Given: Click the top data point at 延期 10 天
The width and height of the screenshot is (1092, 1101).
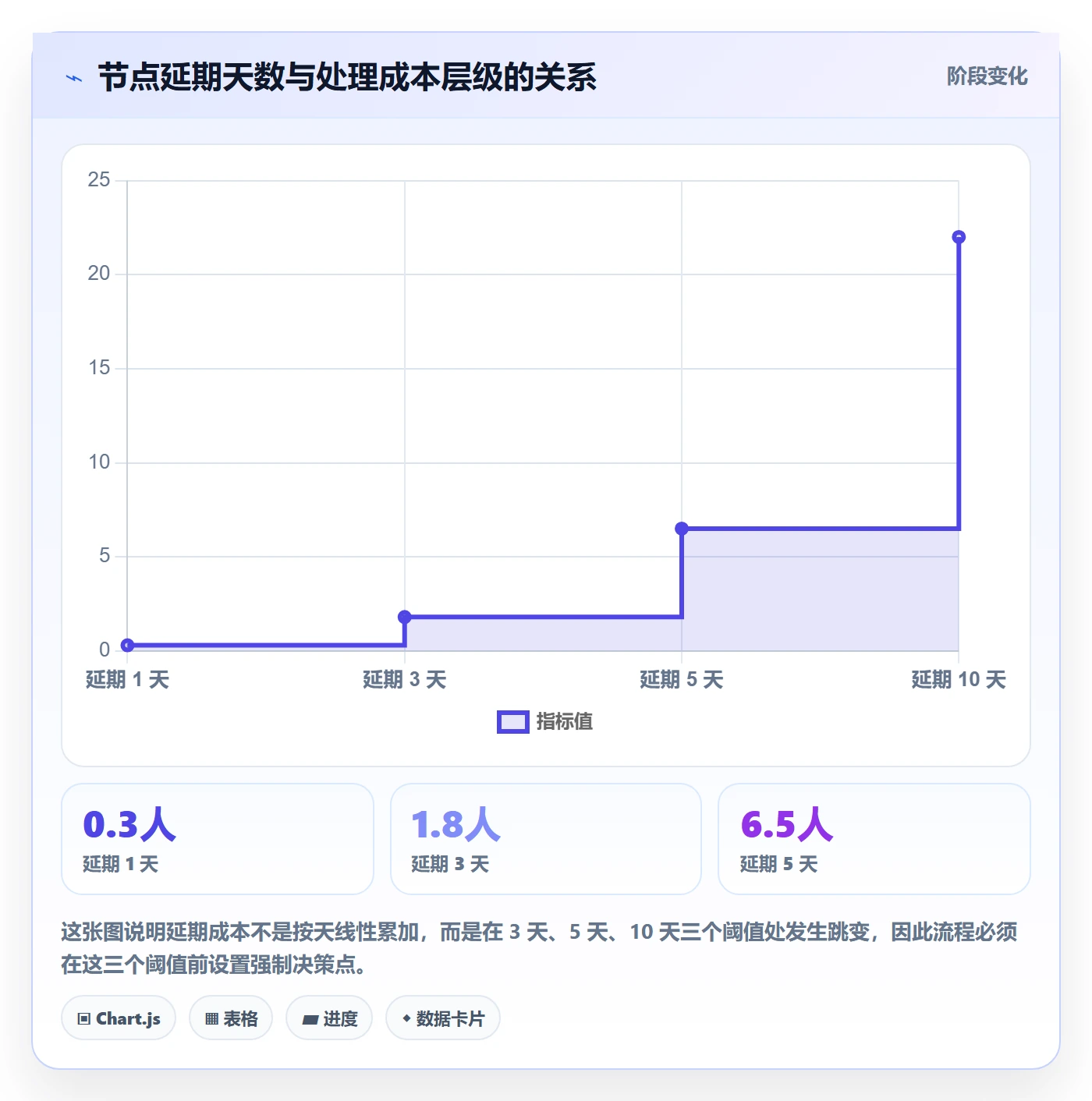Looking at the screenshot, I should pos(959,237).
